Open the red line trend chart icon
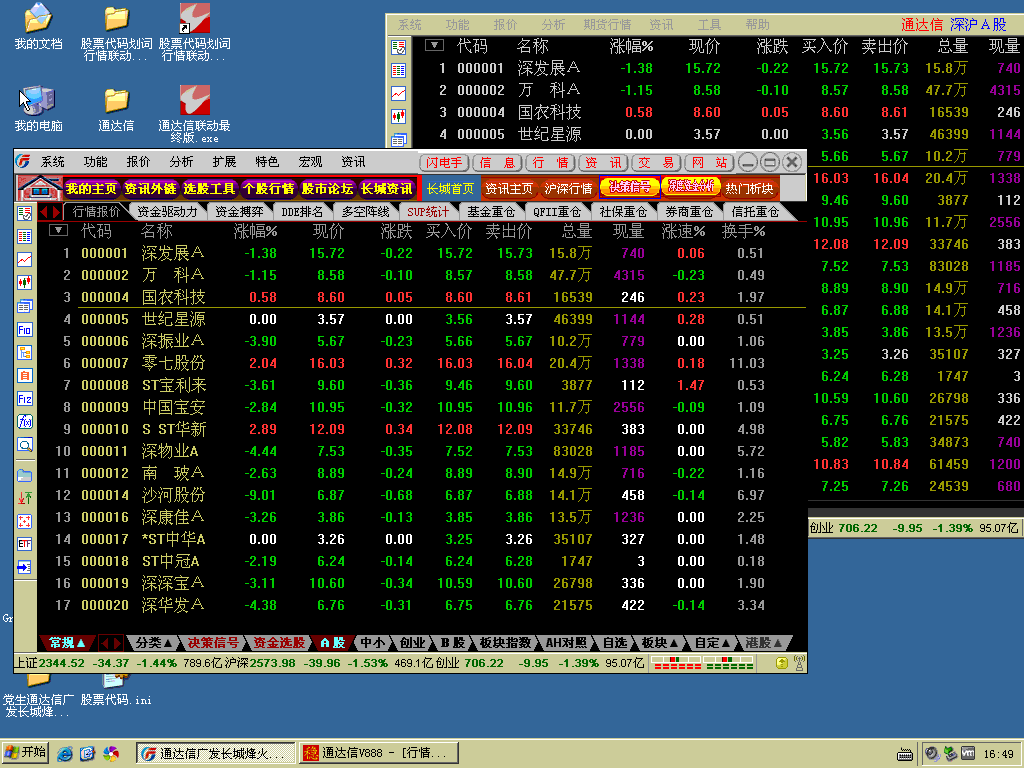1024x768 pixels. point(25,259)
